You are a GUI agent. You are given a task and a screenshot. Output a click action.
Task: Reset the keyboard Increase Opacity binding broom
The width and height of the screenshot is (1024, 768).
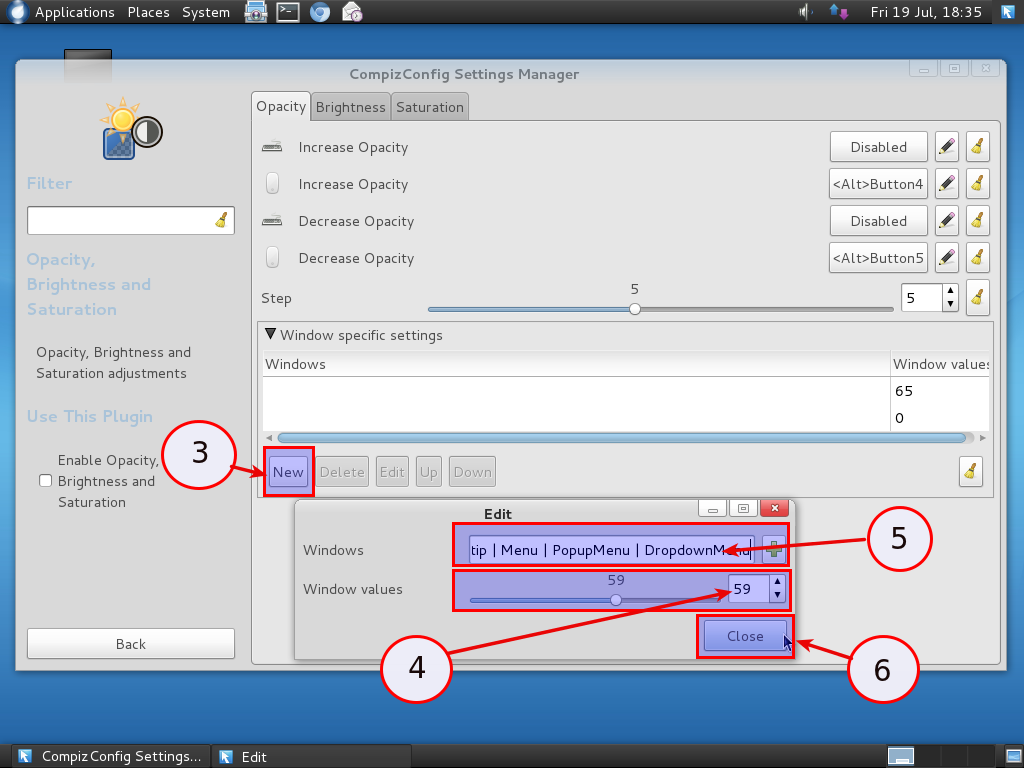[x=977, y=147]
